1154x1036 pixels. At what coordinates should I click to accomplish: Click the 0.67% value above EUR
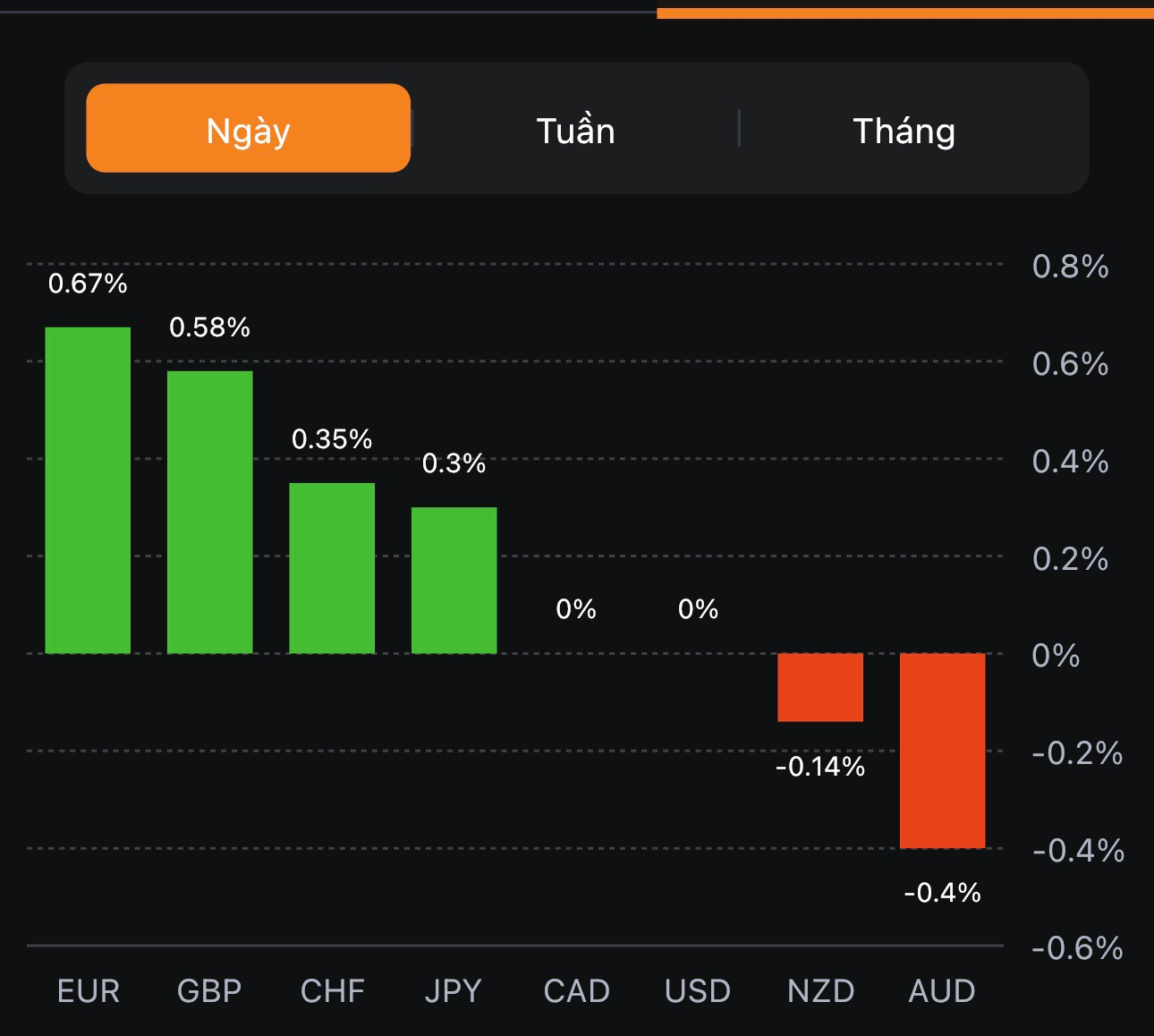coord(88,284)
